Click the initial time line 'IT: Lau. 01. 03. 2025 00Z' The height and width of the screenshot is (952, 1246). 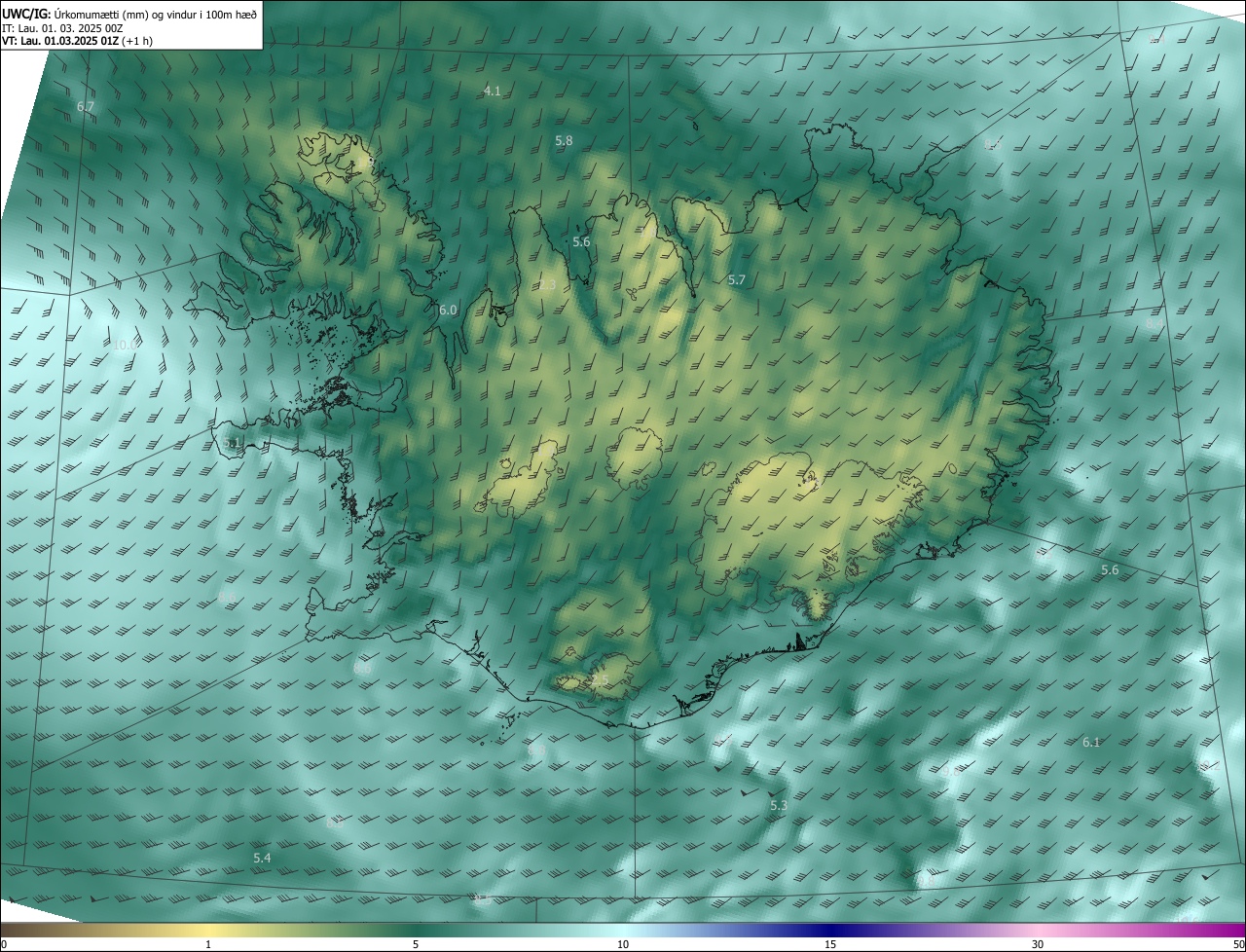63,27
